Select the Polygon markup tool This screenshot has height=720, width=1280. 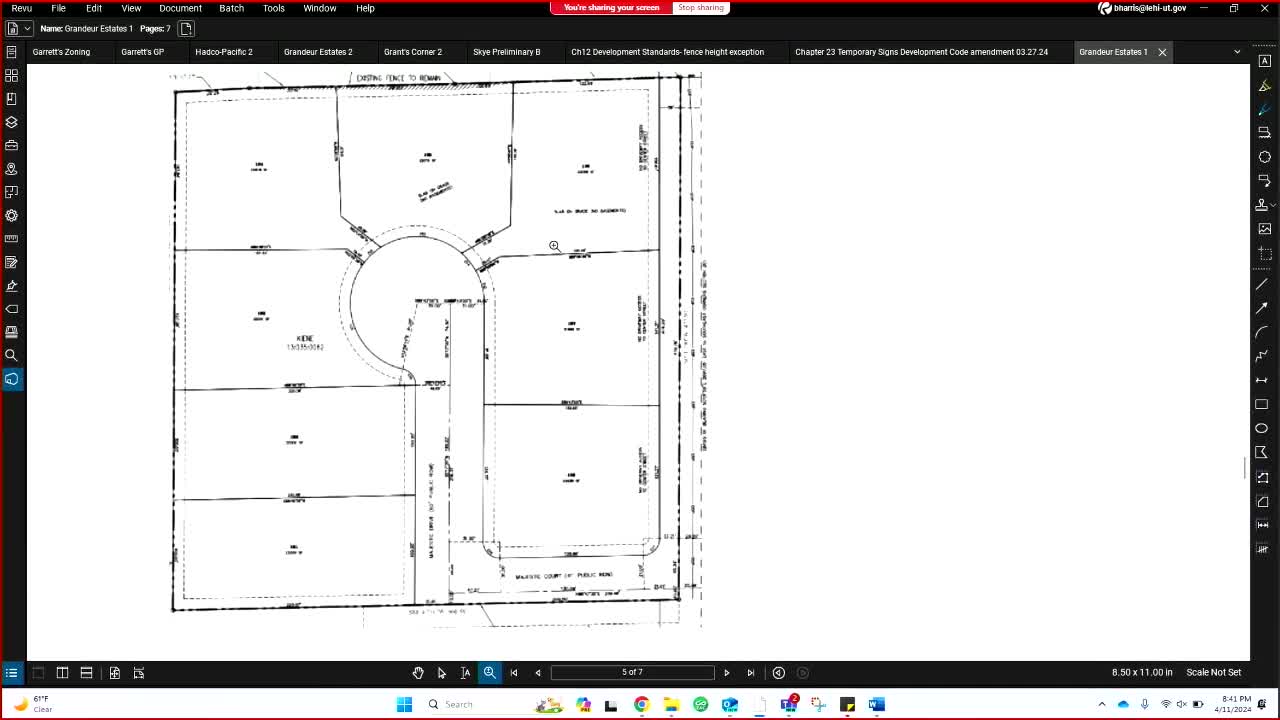pos(1262,452)
